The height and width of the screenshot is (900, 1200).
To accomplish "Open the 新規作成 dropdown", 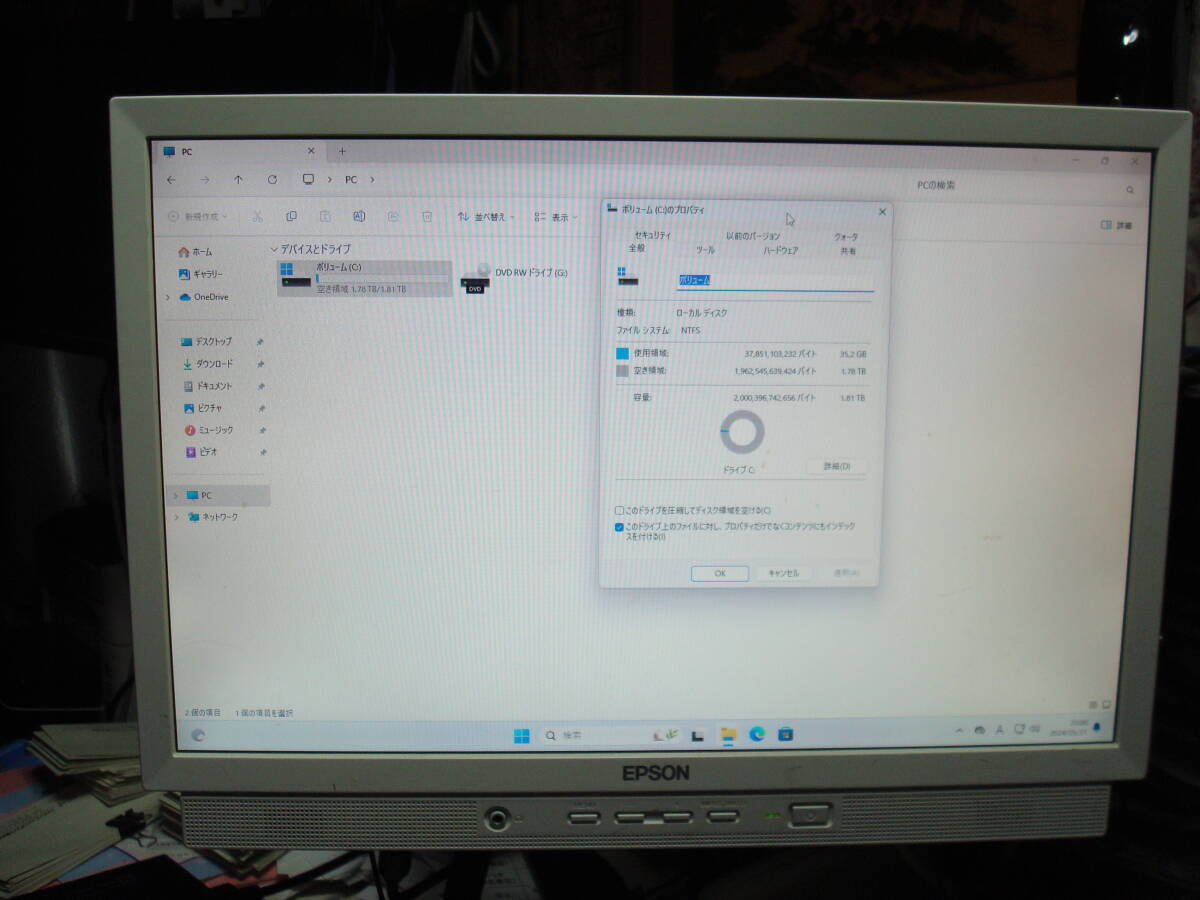I will pos(198,216).
